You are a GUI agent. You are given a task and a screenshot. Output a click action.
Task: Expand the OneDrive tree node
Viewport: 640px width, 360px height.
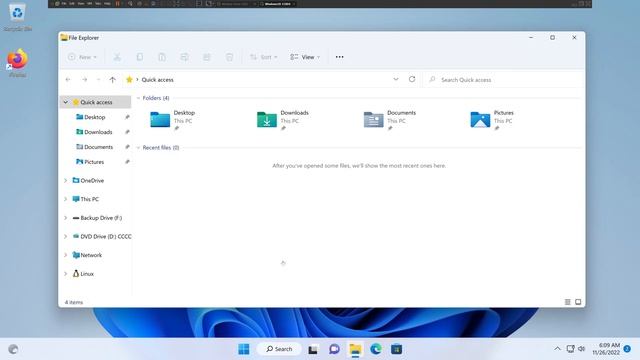point(66,180)
